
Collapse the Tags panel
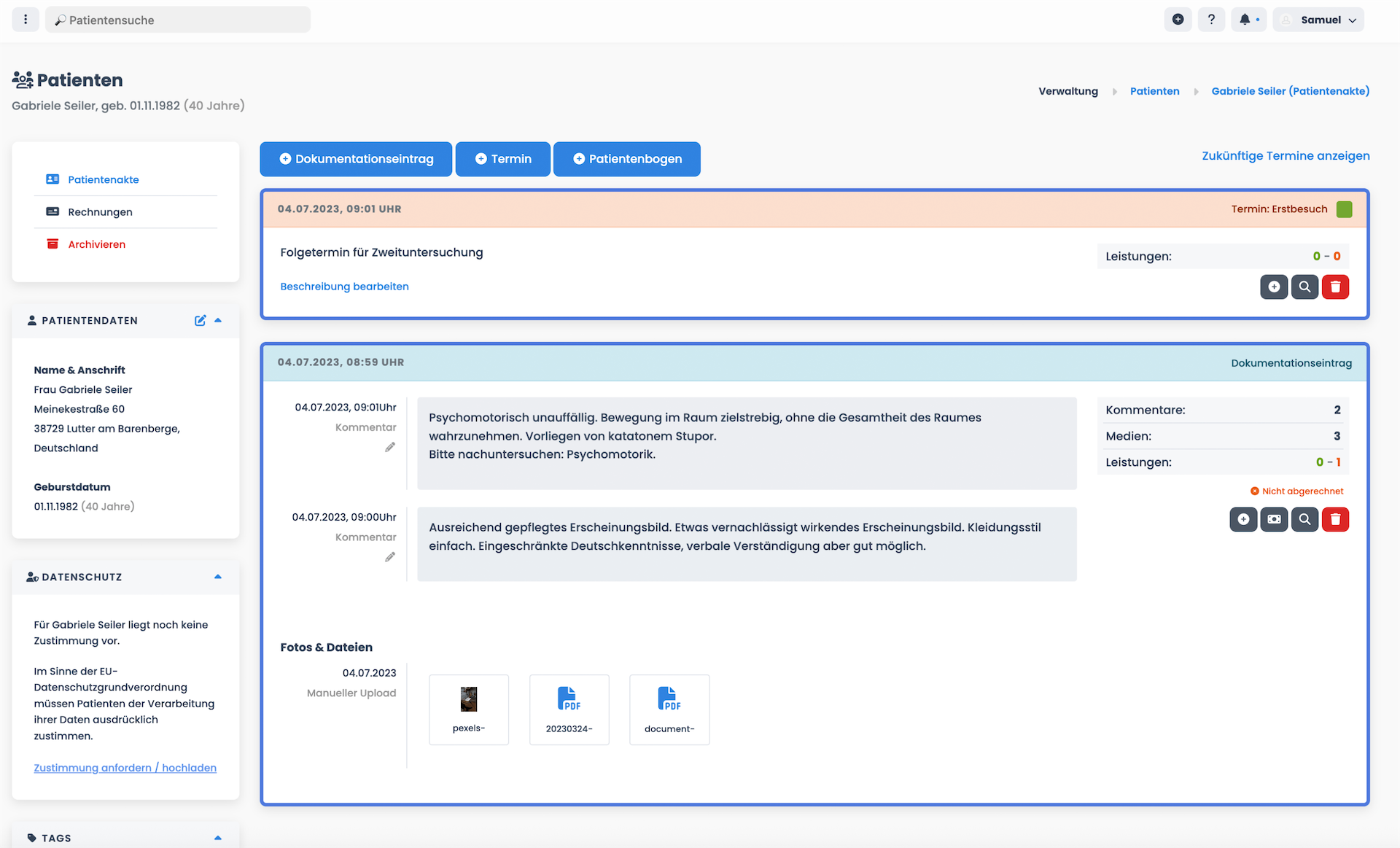pos(218,838)
